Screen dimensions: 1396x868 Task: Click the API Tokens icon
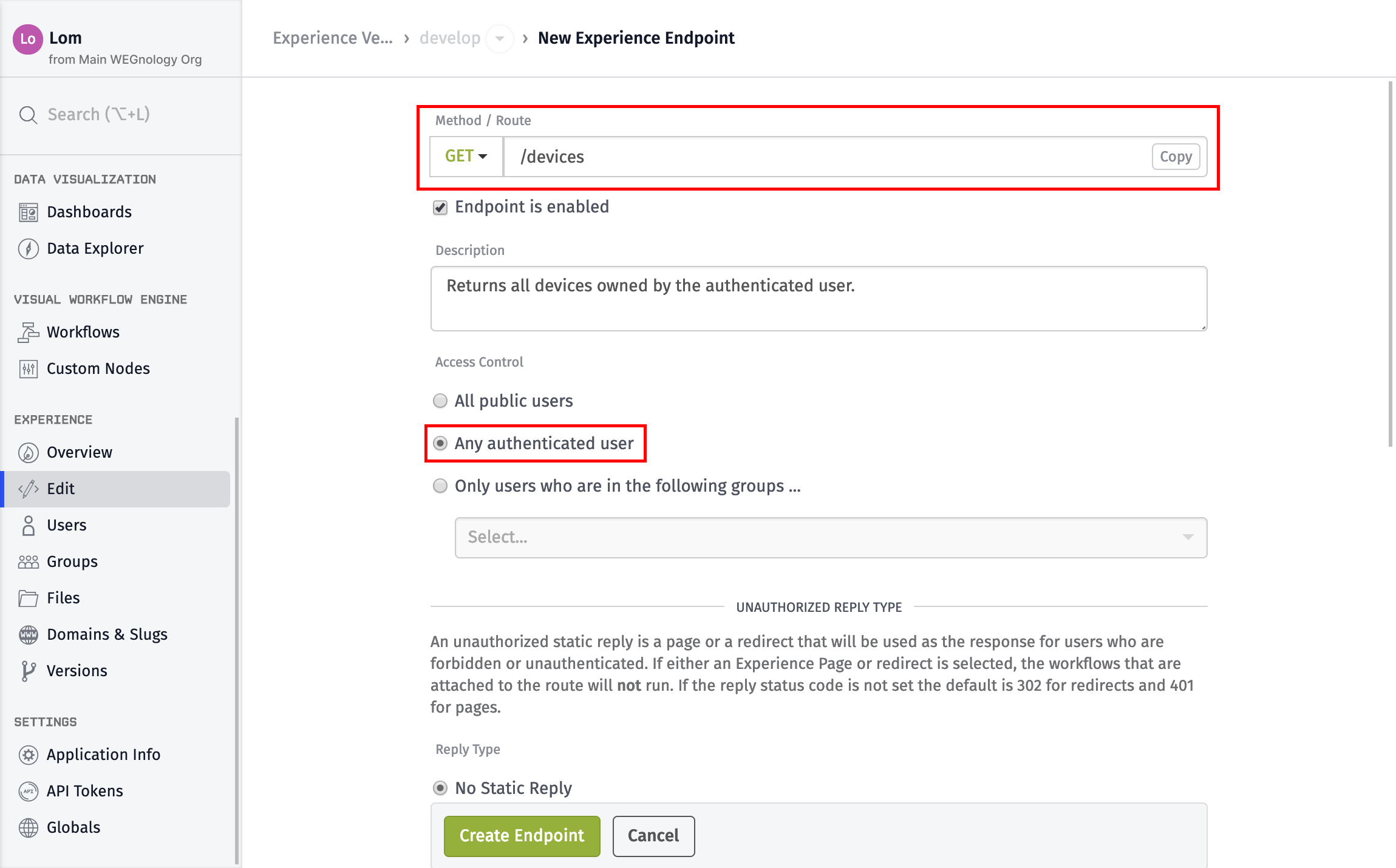[x=28, y=792]
